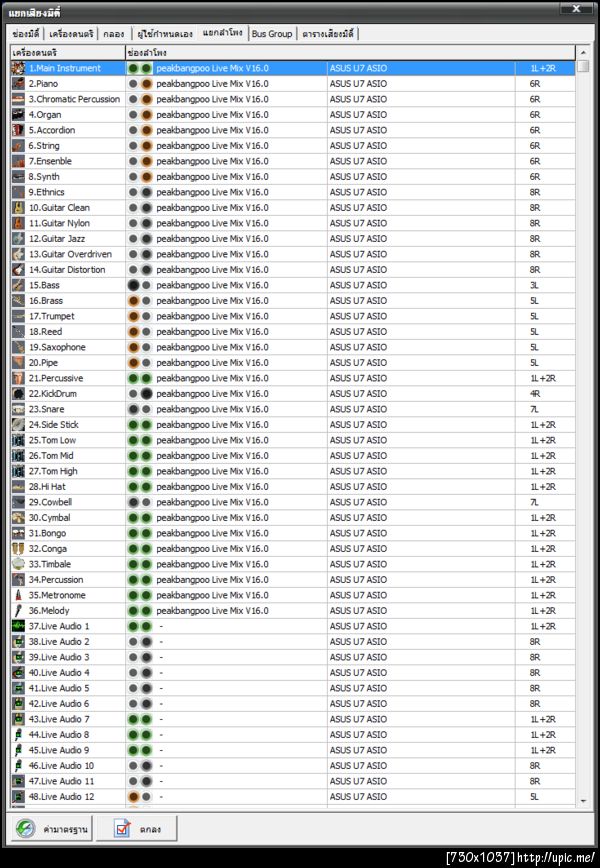600x868 pixels.
Task: Select the KickDrum icon
Action: click(x=18, y=394)
